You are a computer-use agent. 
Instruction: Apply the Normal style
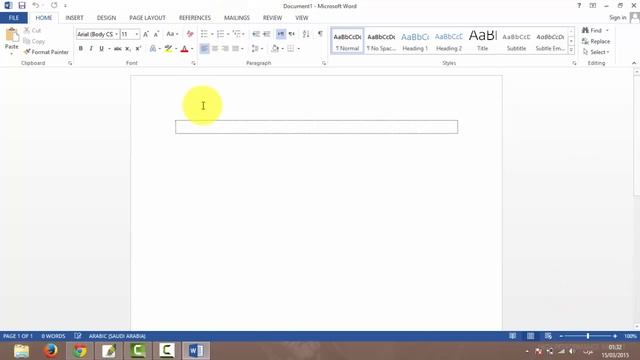(347, 41)
